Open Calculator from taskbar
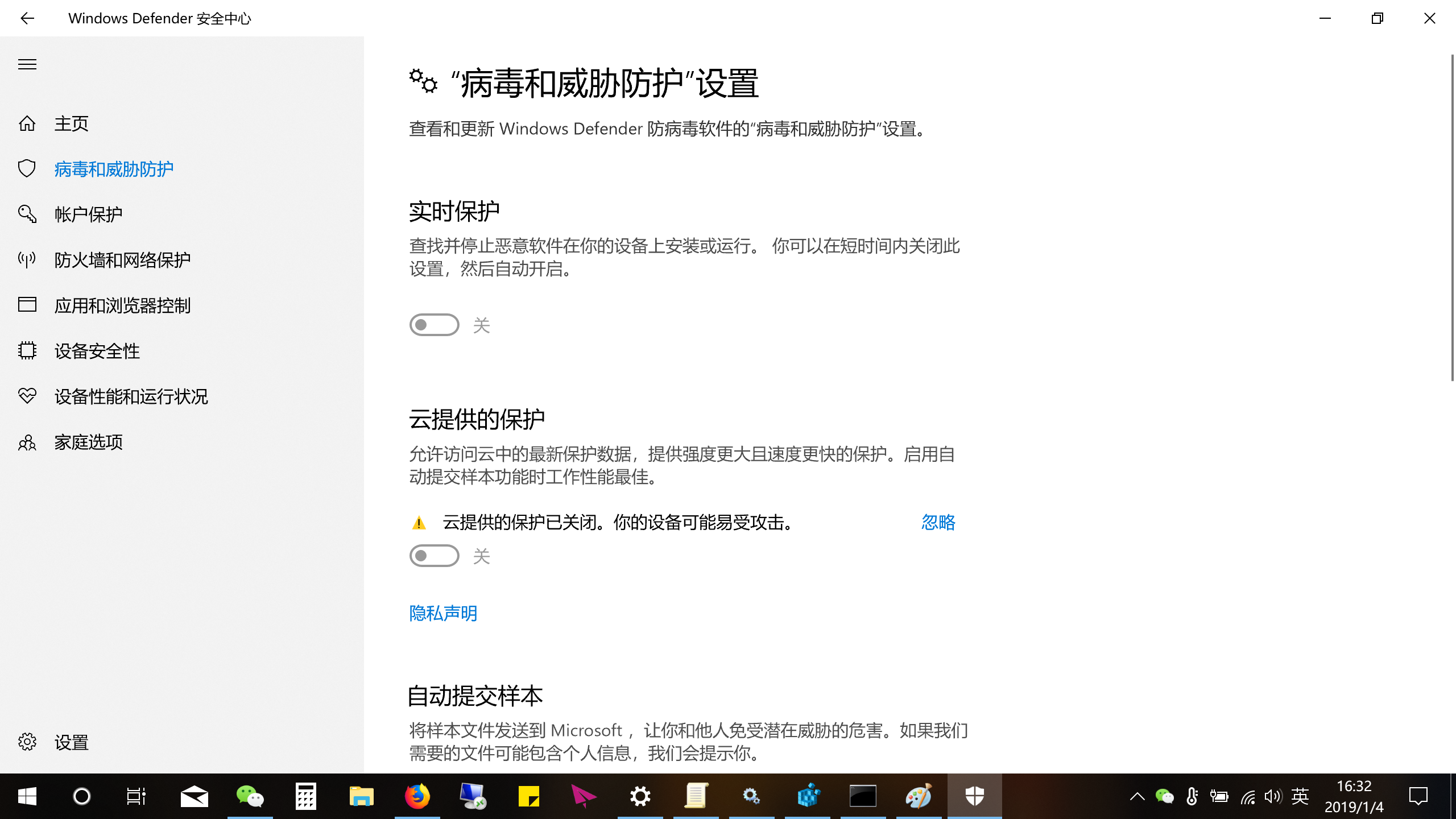Viewport: 1456px width, 819px height. point(306,796)
